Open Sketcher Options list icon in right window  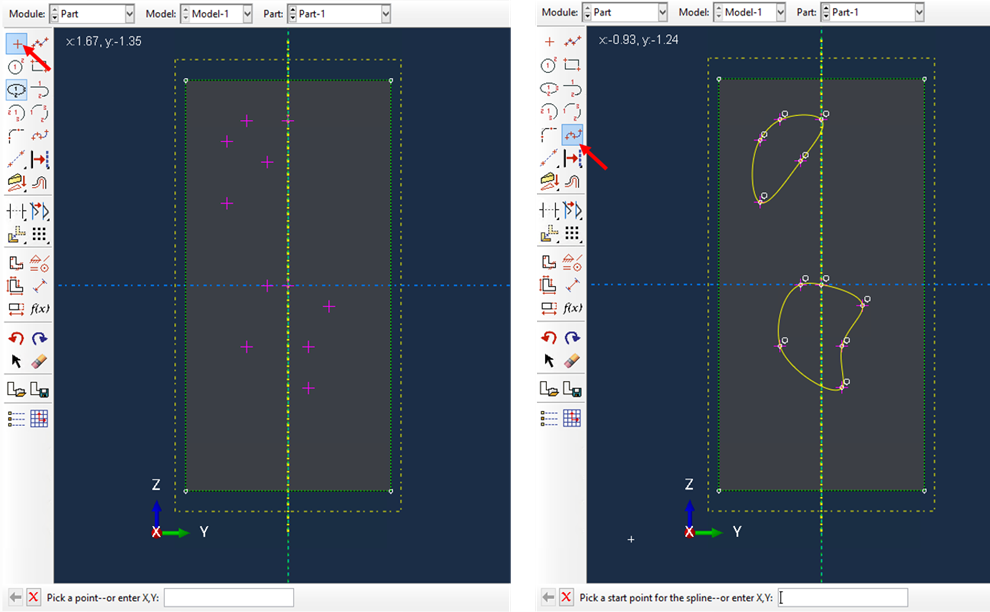tap(549, 417)
